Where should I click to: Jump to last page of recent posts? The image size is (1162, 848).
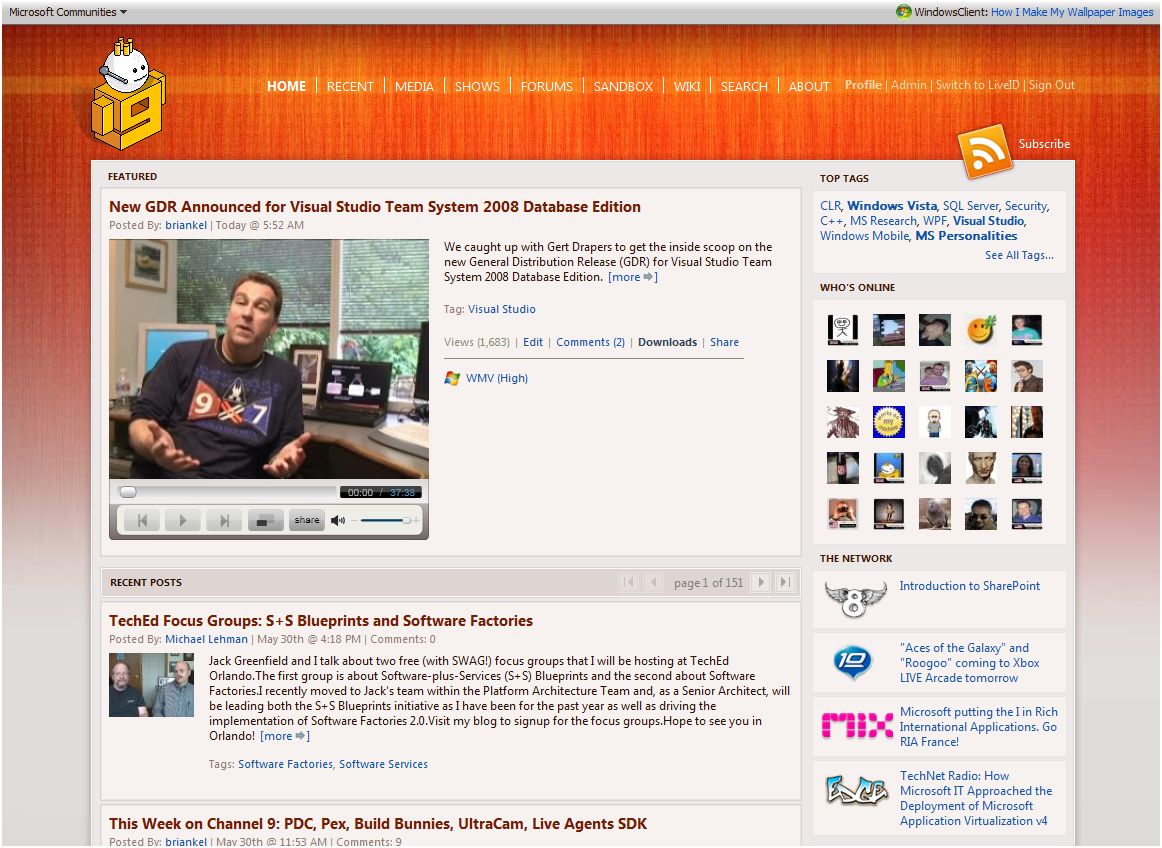tap(786, 582)
